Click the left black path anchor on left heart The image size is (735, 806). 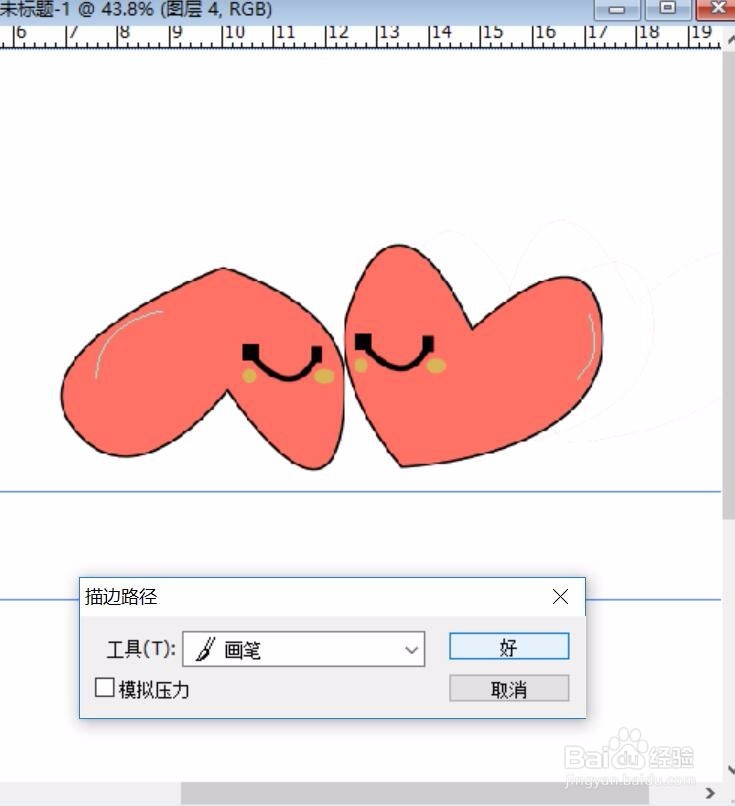pyautogui.click(x=250, y=353)
